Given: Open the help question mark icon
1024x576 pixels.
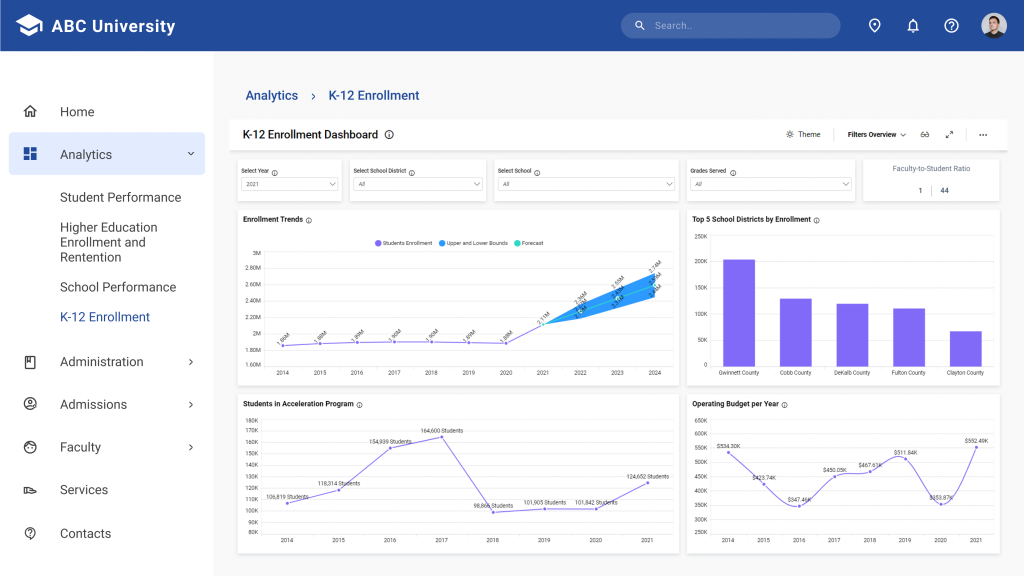Looking at the screenshot, I should [951, 25].
